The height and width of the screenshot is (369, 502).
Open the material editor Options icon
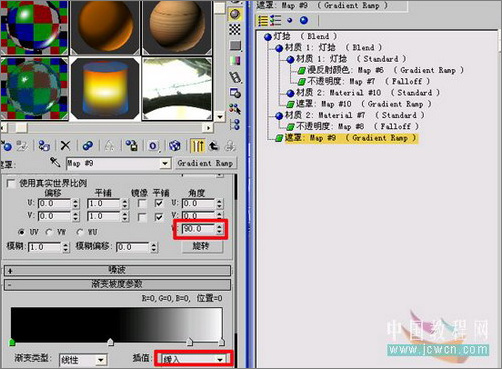pos(235,93)
